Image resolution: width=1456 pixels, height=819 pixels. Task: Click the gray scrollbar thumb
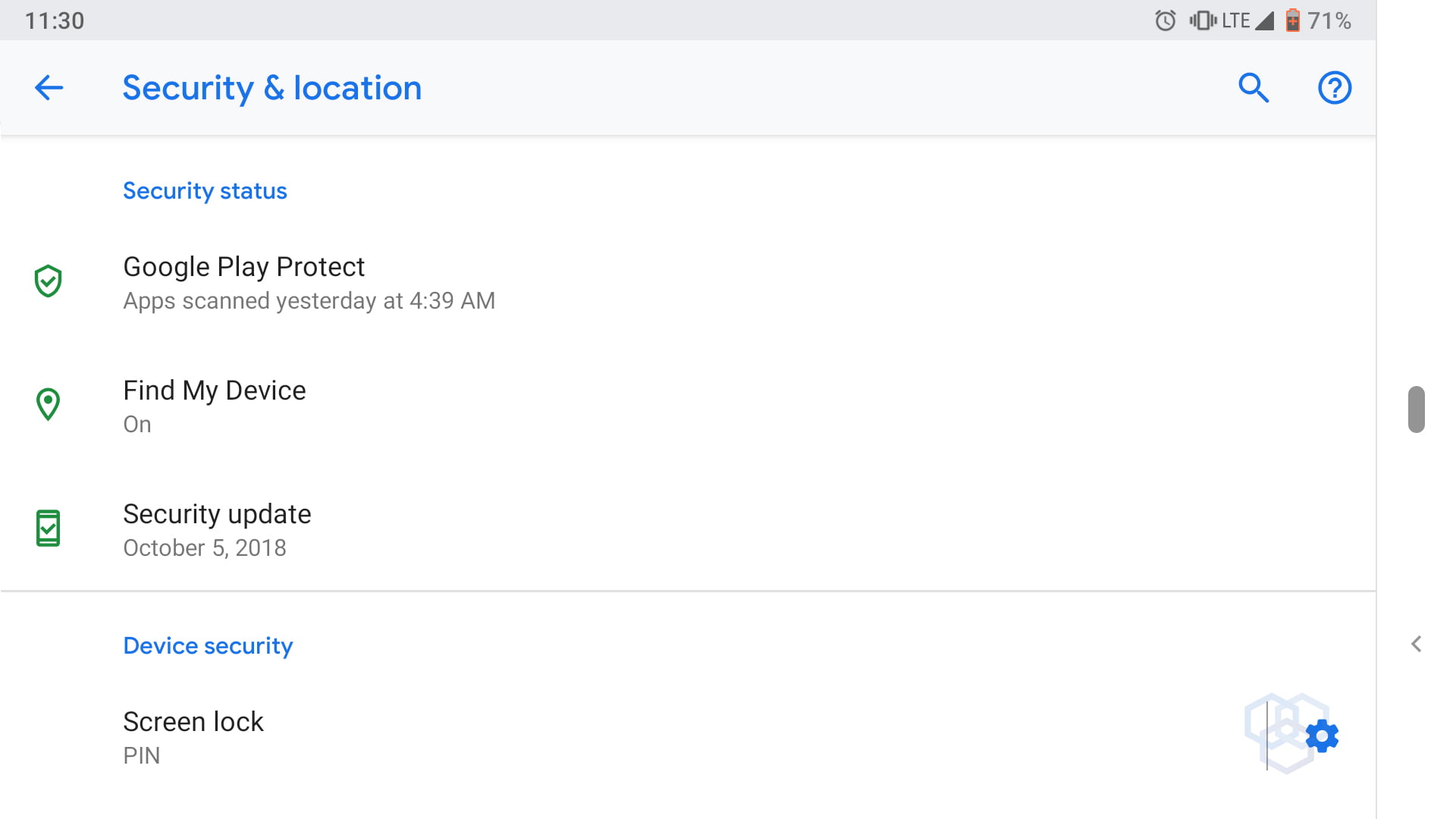pos(1416,409)
